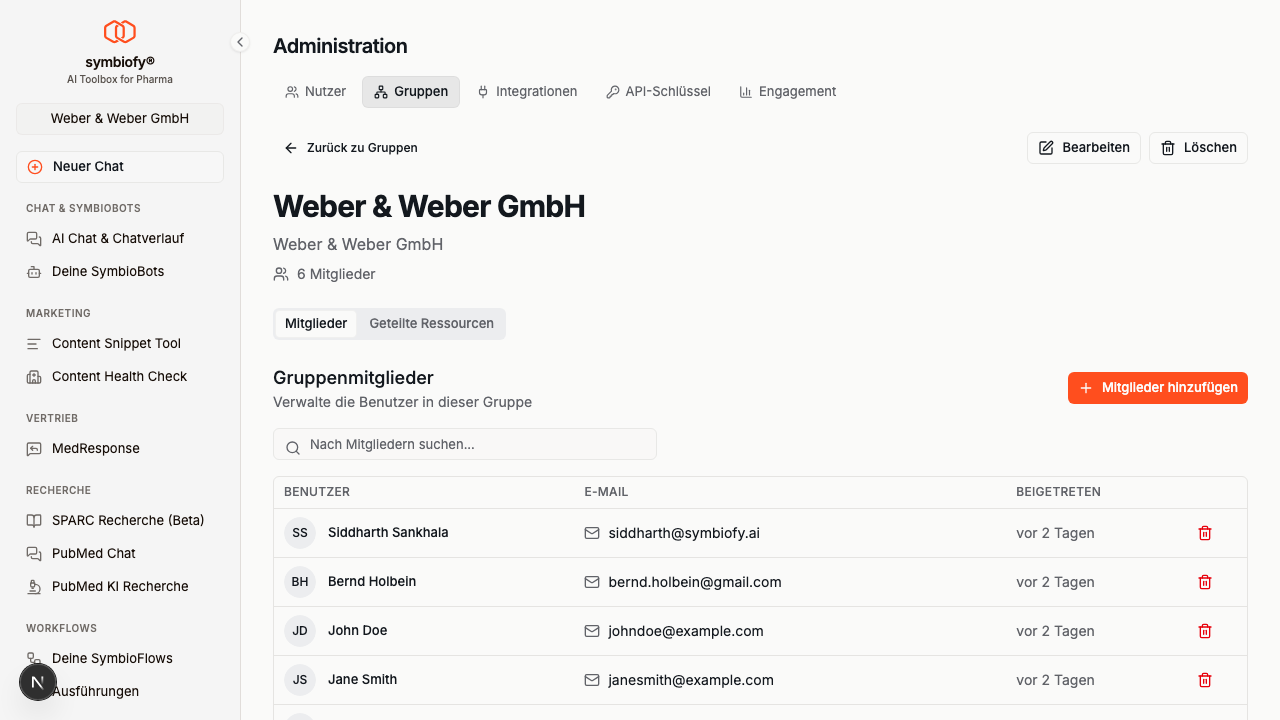
Task: Click the member search field
Action: (465, 444)
